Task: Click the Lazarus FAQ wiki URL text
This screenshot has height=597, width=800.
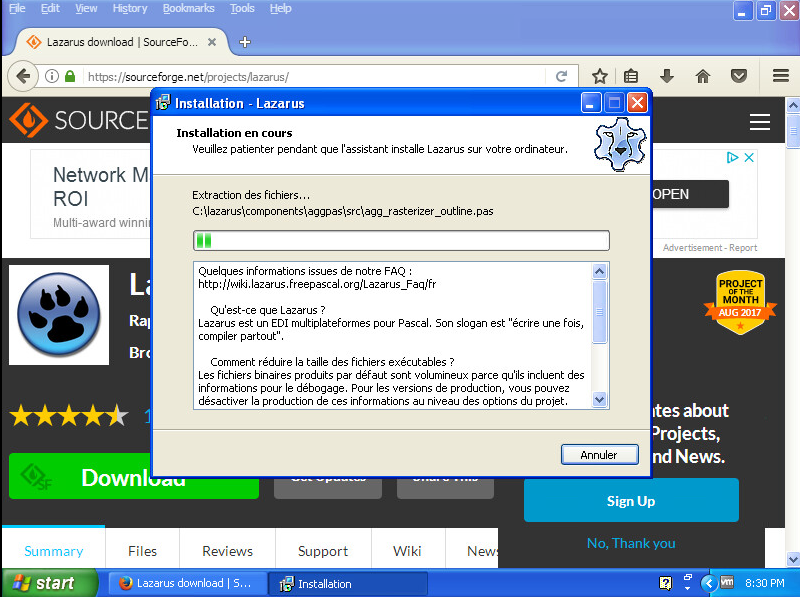Action: tap(317, 284)
